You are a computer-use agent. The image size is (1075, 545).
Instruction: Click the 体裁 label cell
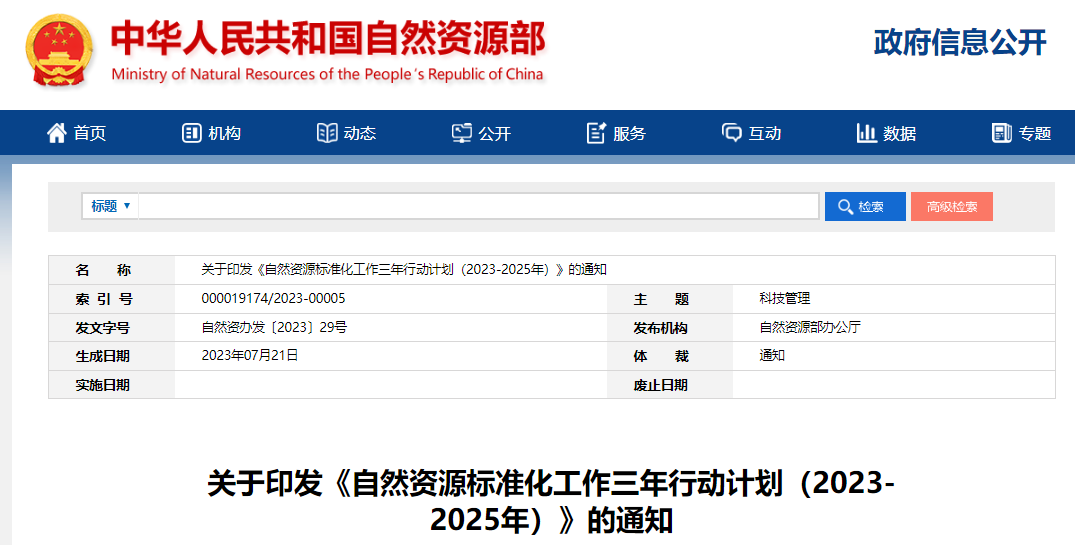coord(670,356)
